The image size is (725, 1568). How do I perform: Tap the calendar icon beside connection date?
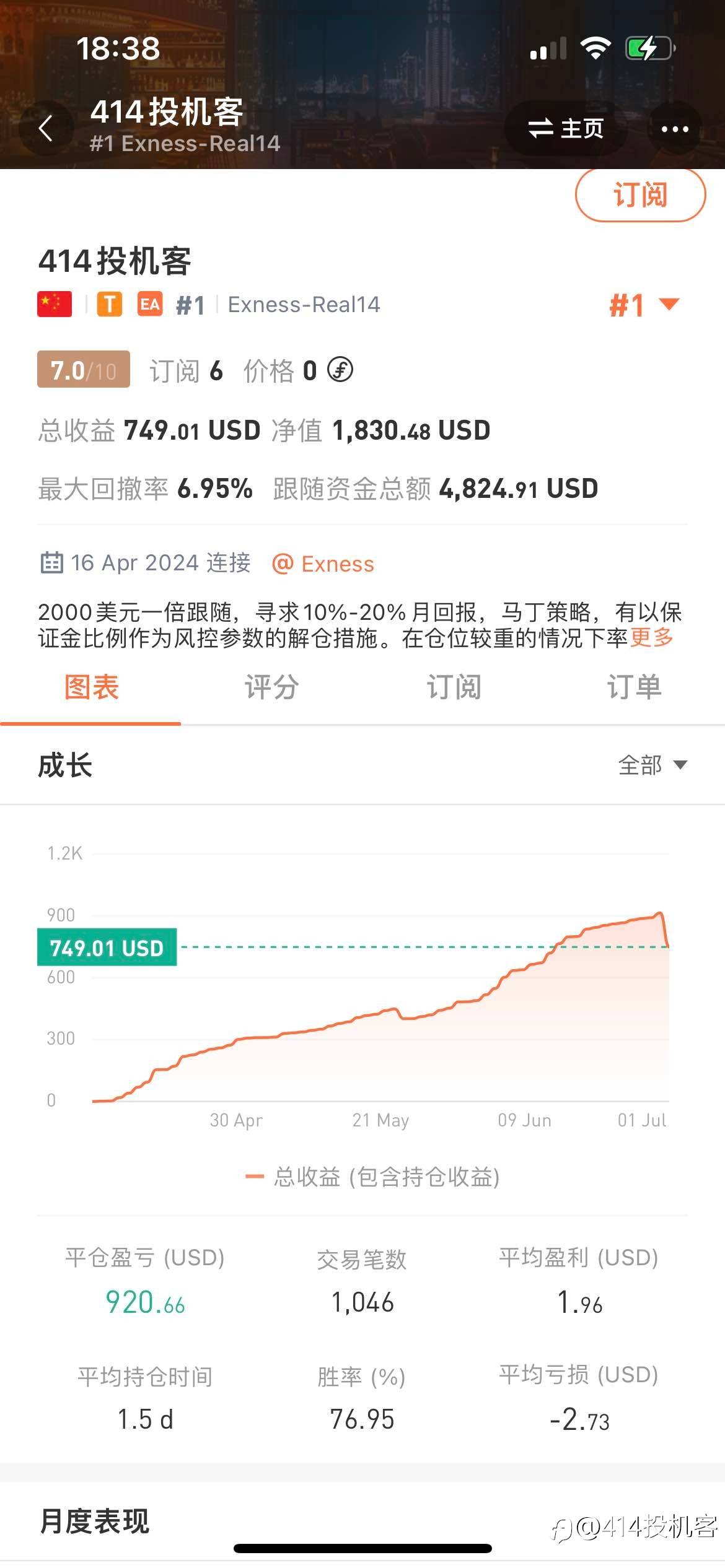click(51, 563)
